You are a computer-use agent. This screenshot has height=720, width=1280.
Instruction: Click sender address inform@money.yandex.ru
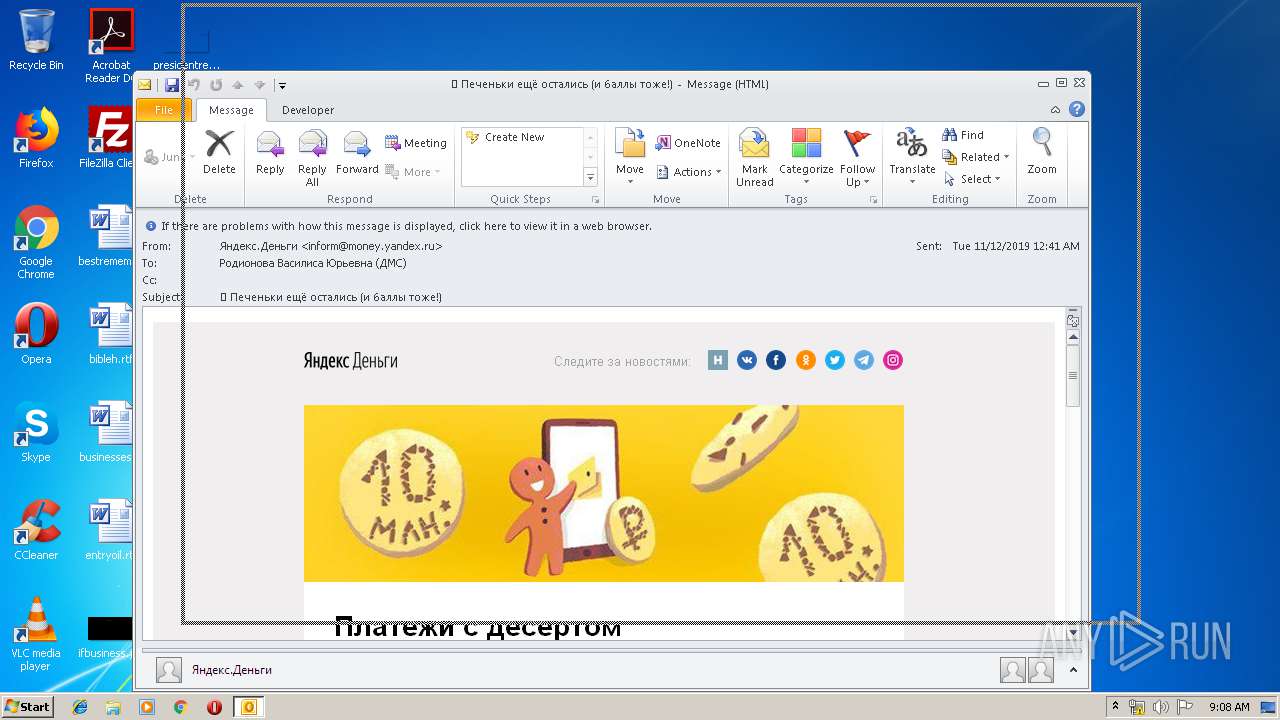coord(372,246)
